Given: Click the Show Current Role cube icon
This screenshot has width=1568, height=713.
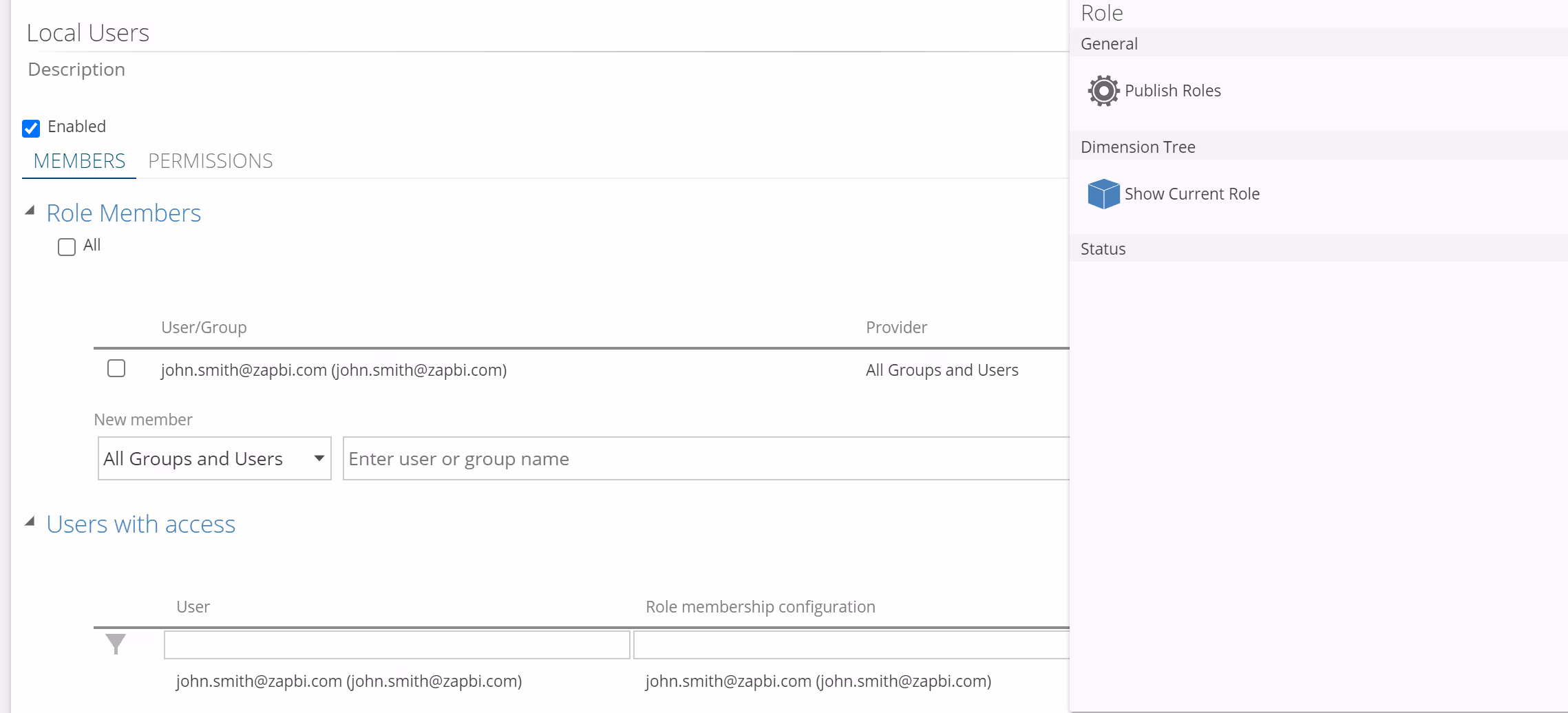Looking at the screenshot, I should pos(1103,194).
